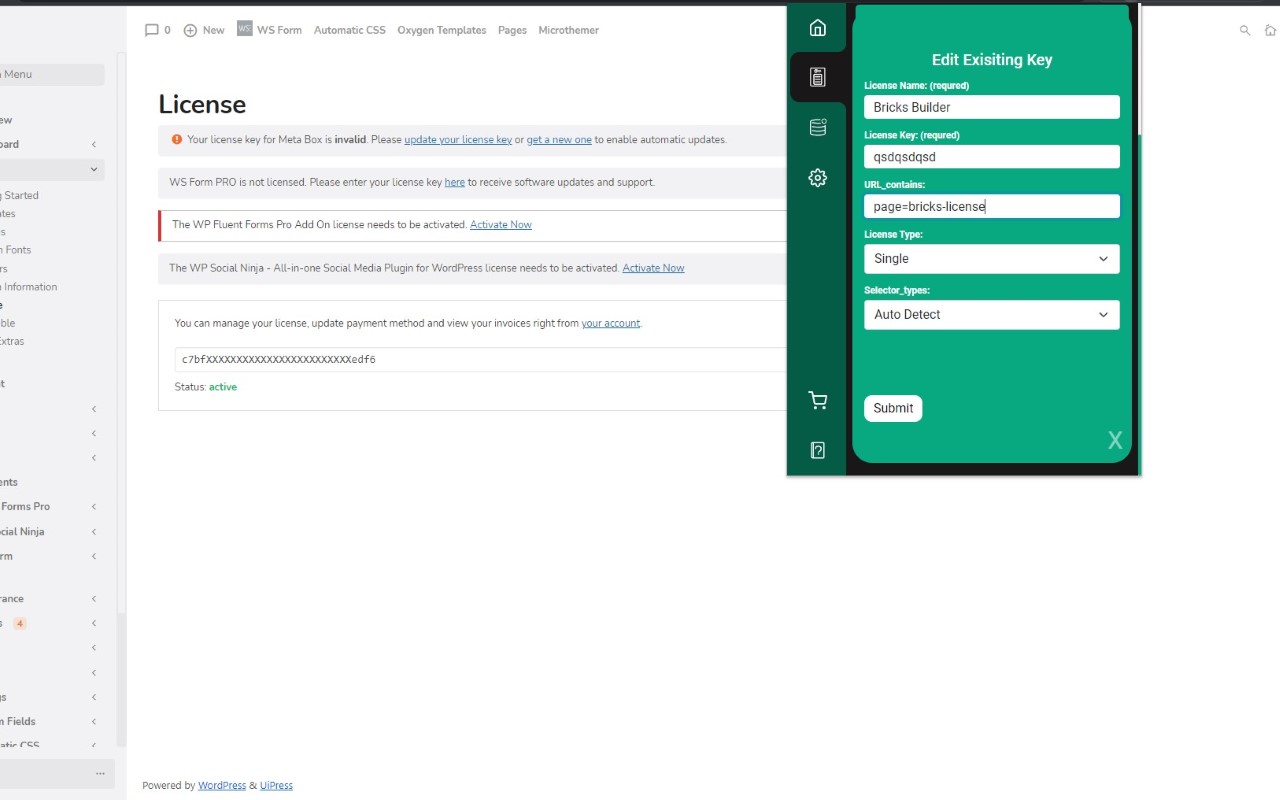The image size is (1280, 800).
Task: Expand the Social Ninja sidebar submenu chevron
Action: pyautogui.click(x=94, y=532)
